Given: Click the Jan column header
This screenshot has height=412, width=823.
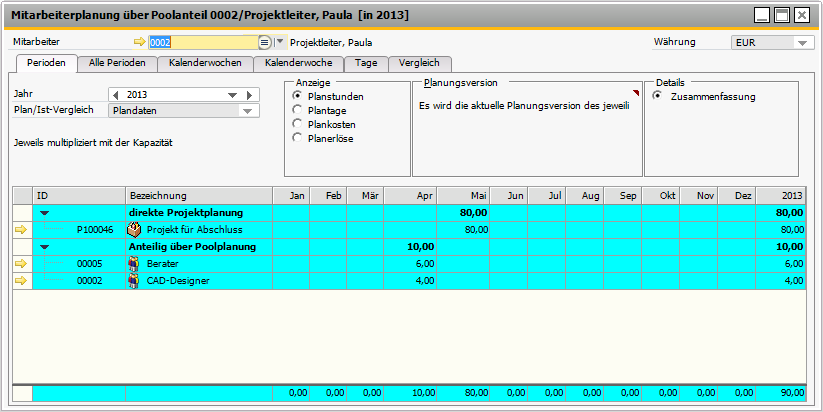Looking at the screenshot, I should click(291, 196).
